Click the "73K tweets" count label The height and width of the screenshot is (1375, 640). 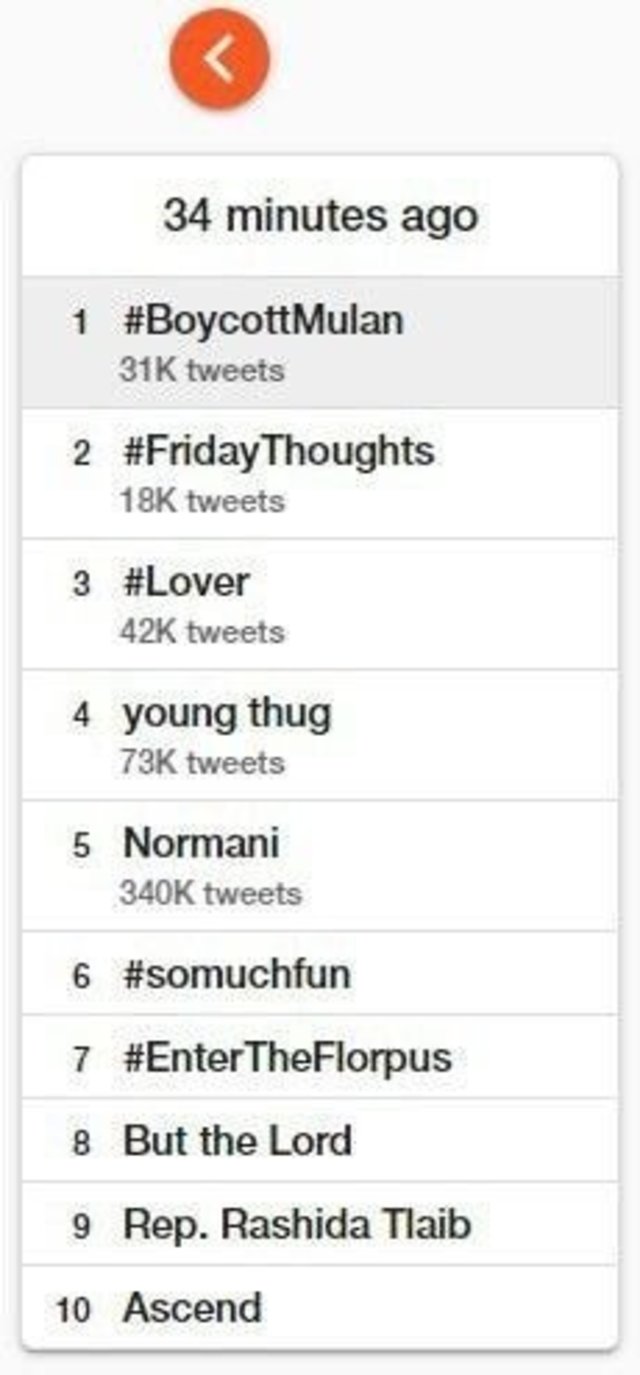coord(202,763)
